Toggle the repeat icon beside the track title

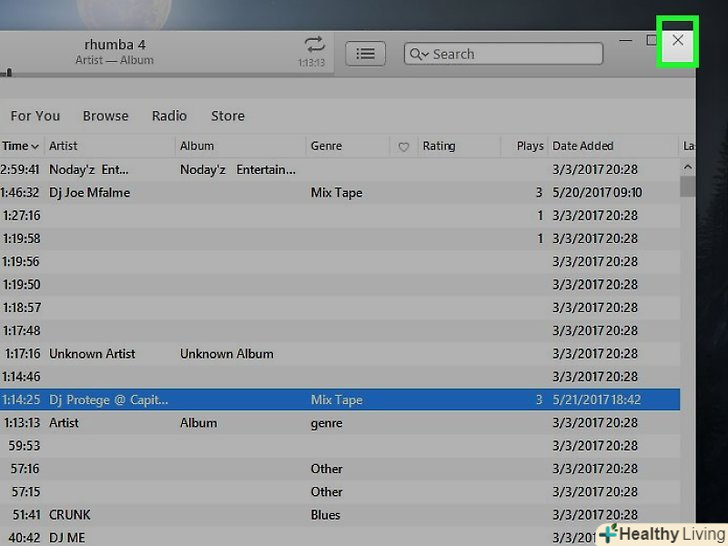[315, 44]
